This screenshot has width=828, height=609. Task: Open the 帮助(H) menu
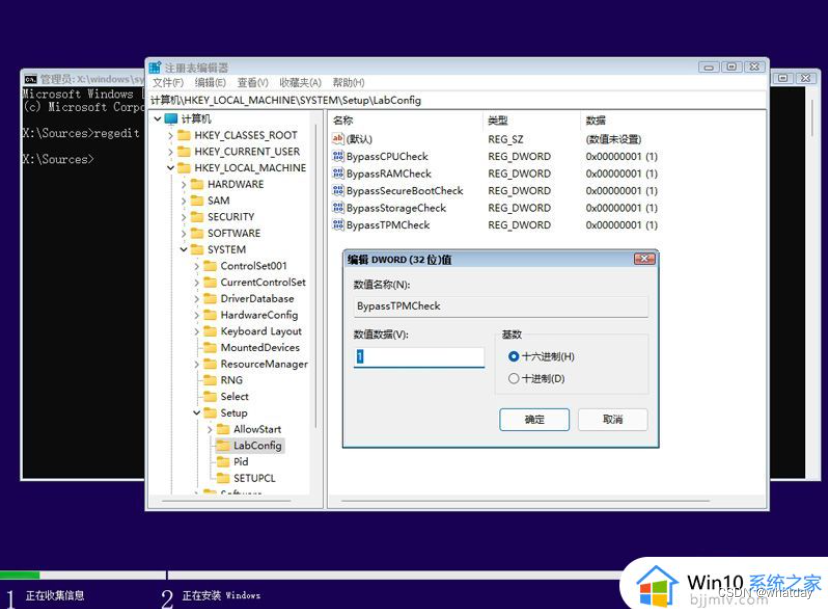tap(349, 83)
